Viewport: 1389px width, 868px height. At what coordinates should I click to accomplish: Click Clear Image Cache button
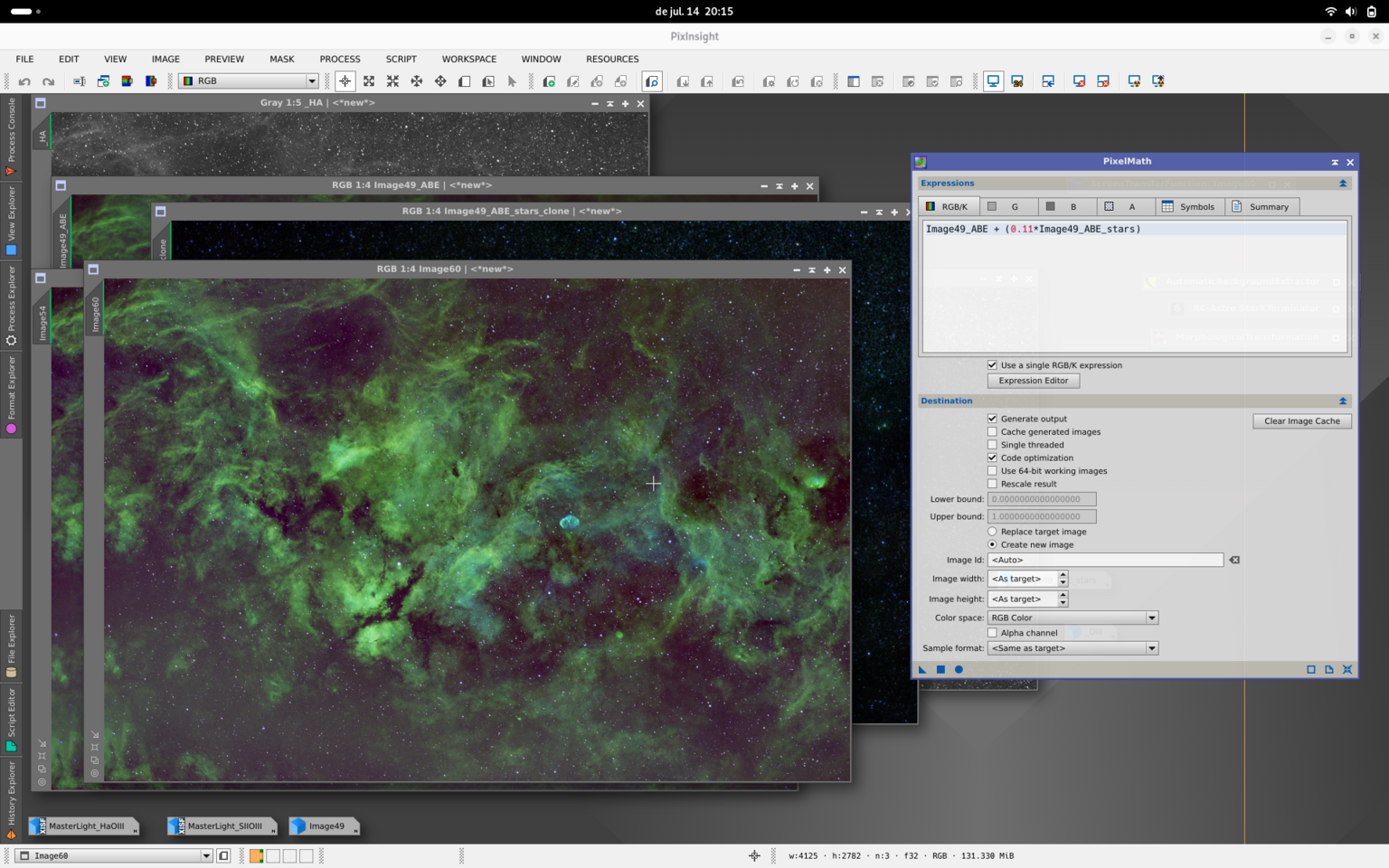click(1301, 421)
